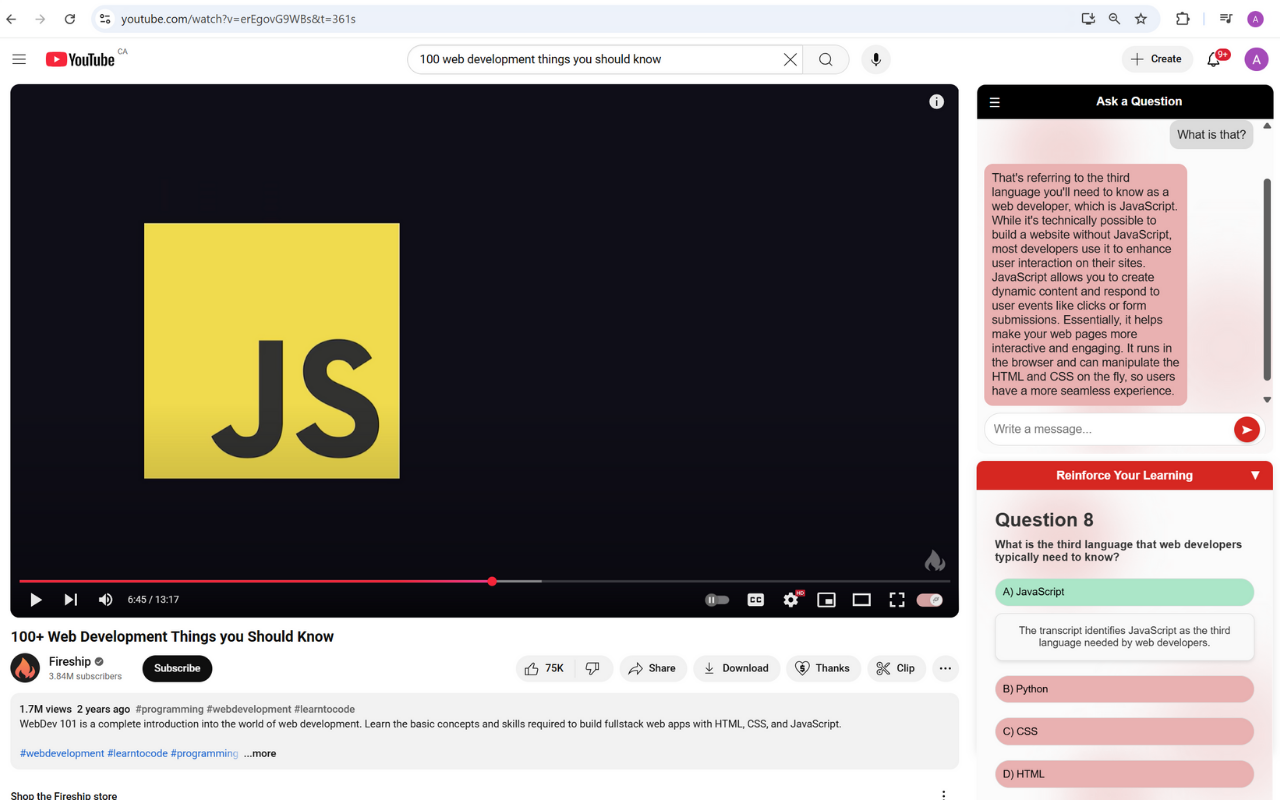Click the 'What is that?' chat bubble
This screenshot has height=800, width=1280.
point(1211,135)
